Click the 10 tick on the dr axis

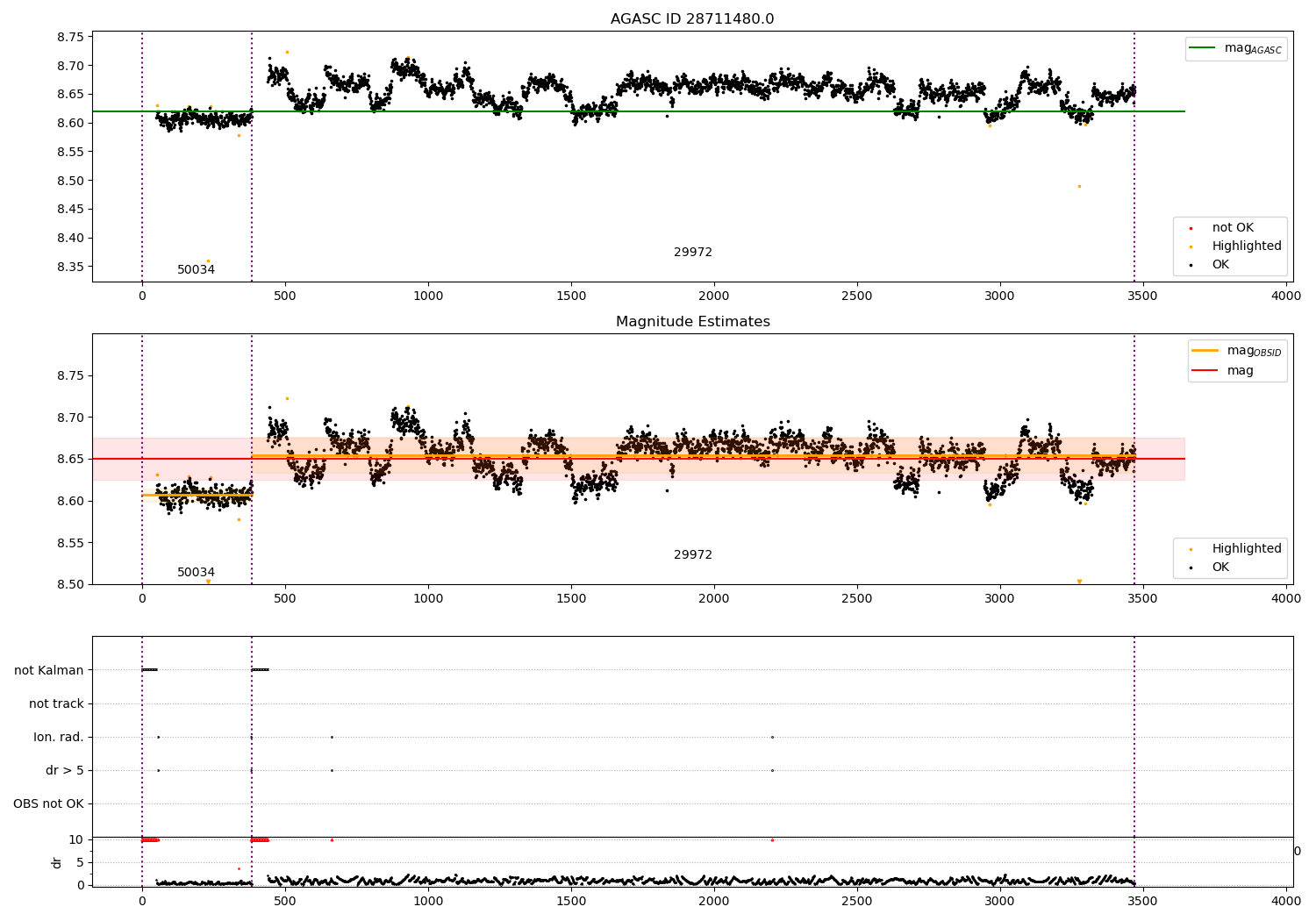pos(76,839)
